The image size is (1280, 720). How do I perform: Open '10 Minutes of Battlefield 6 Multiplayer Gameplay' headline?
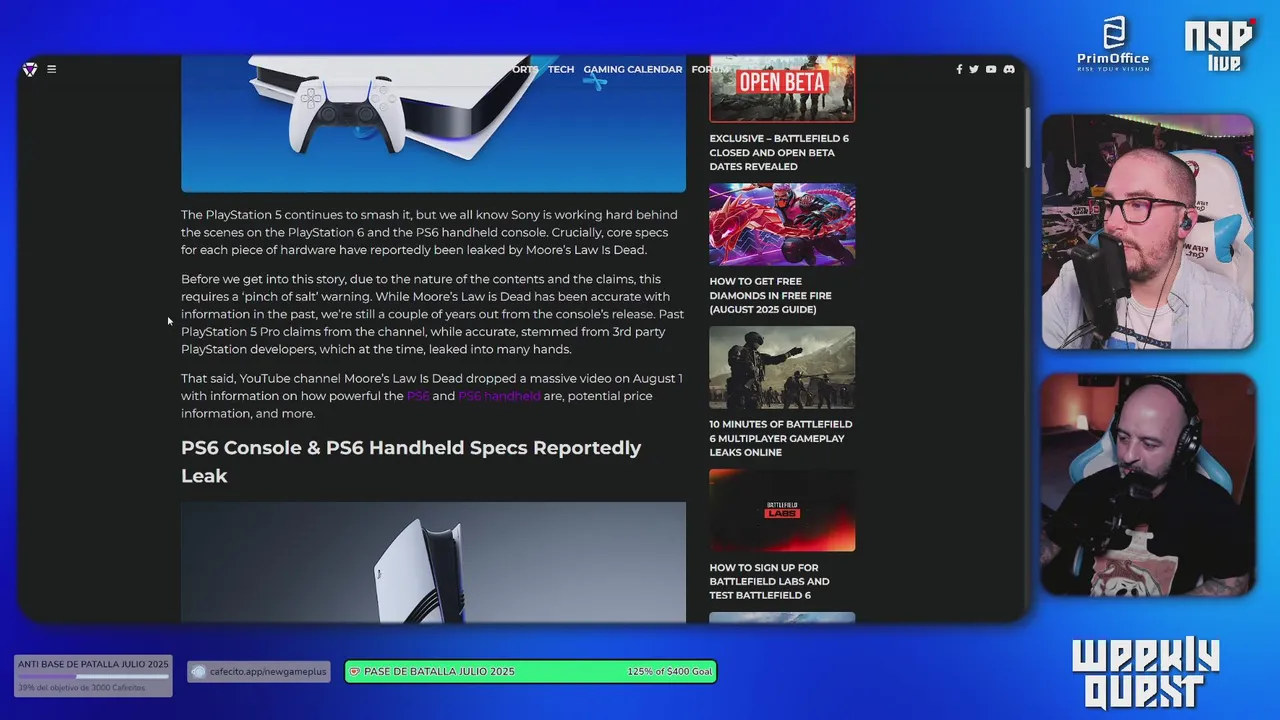[781, 438]
